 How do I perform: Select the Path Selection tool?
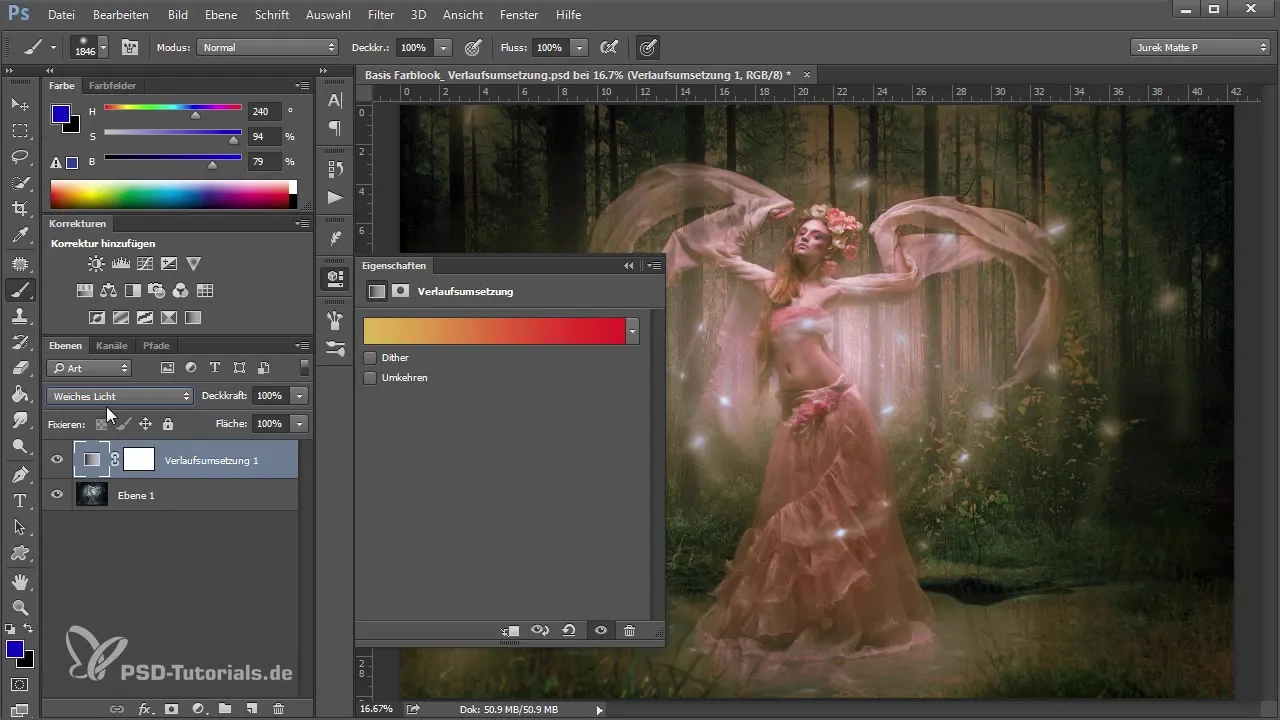coord(20,526)
